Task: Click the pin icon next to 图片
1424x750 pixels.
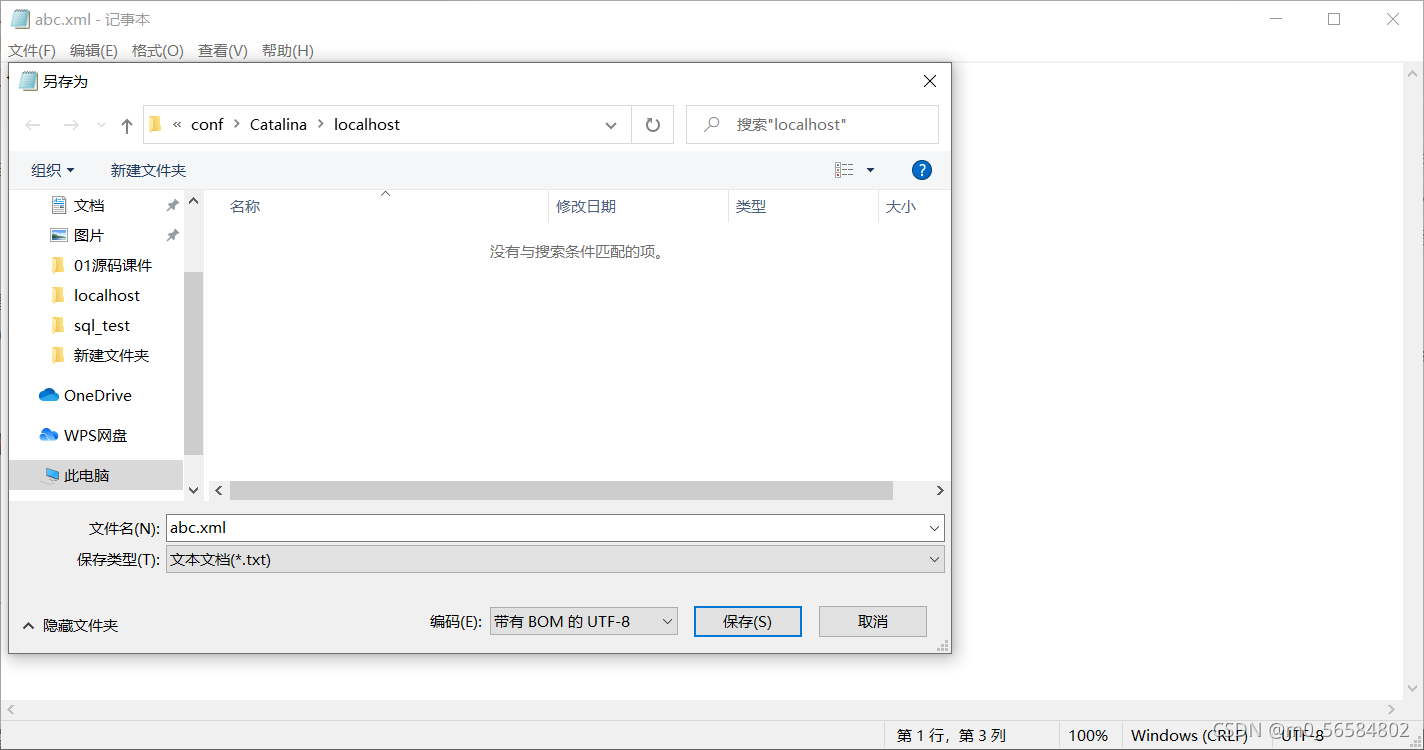Action: [172, 235]
